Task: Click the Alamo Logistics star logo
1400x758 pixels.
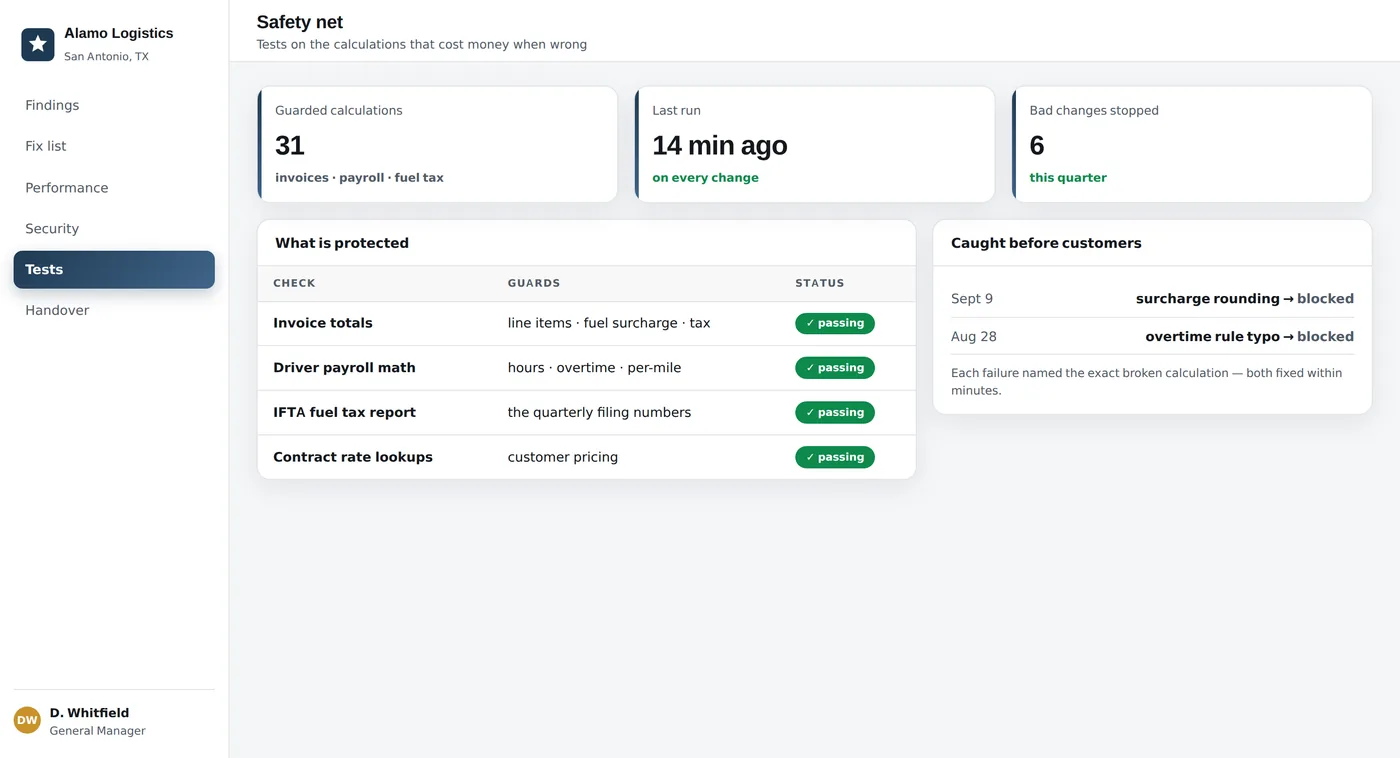Action: click(38, 44)
